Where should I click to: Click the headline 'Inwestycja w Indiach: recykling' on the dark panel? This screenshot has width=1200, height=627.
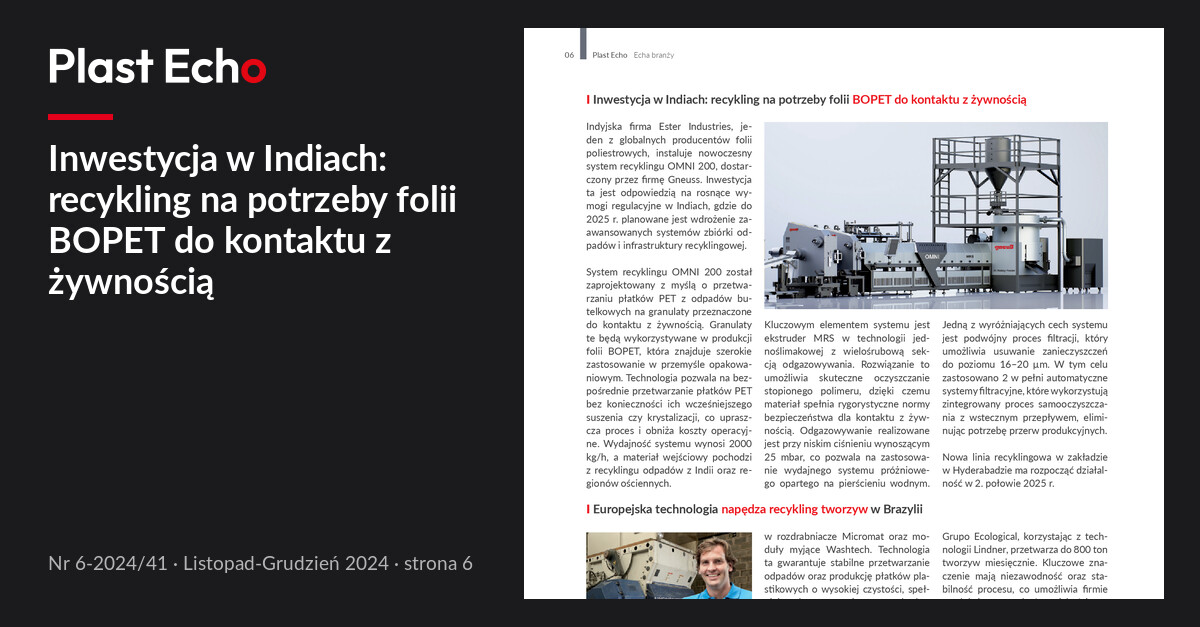point(252,222)
